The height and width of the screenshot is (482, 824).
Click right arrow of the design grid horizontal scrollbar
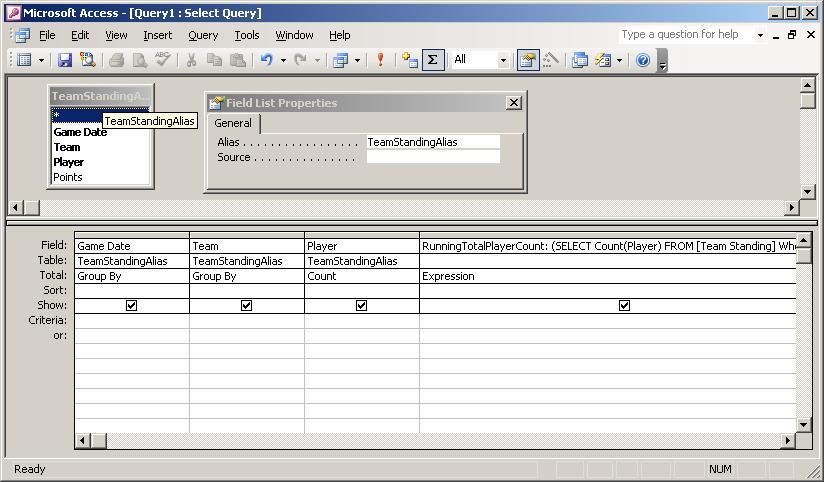coord(787,440)
